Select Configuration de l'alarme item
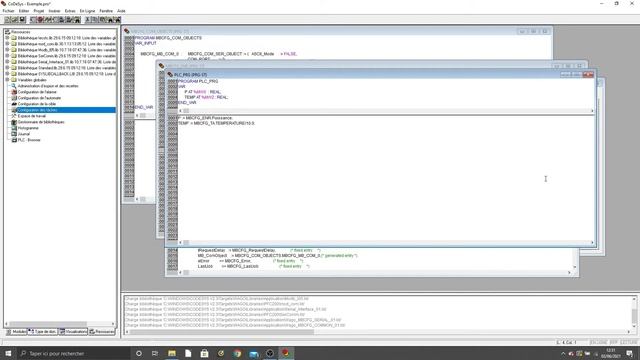The height and width of the screenshot is (360, 640). pyautogui.click(x=37, y=92)
